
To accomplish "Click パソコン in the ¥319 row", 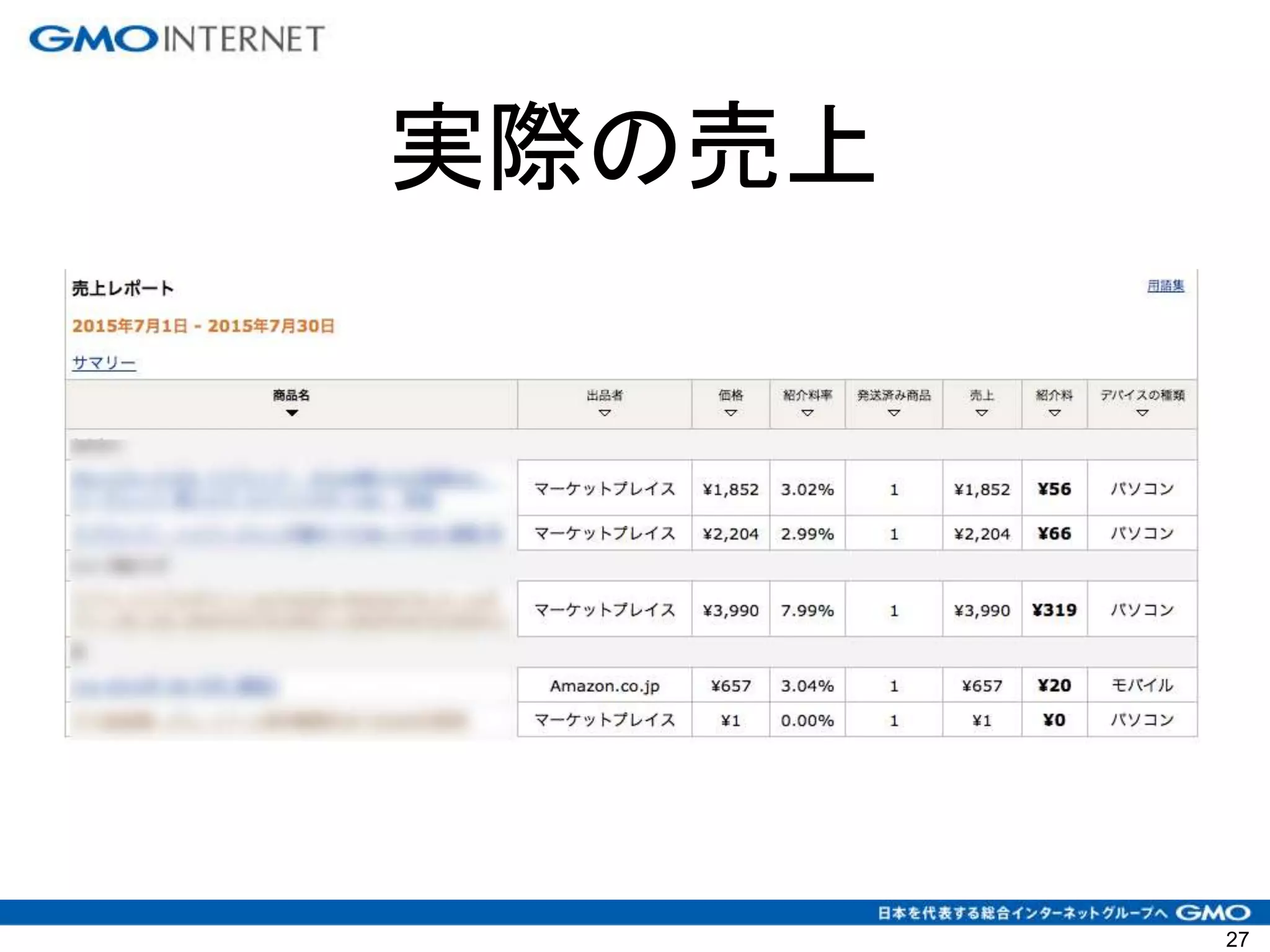I will [1142, 610].
